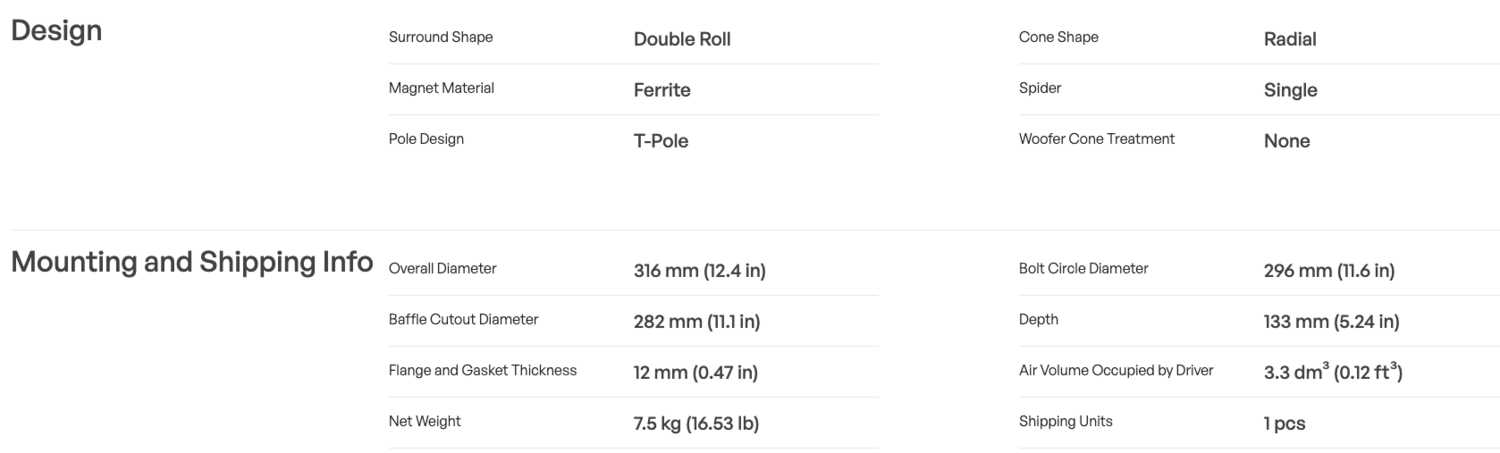
Task: Click the Radial cone shape value
Action: [1290, 40]
